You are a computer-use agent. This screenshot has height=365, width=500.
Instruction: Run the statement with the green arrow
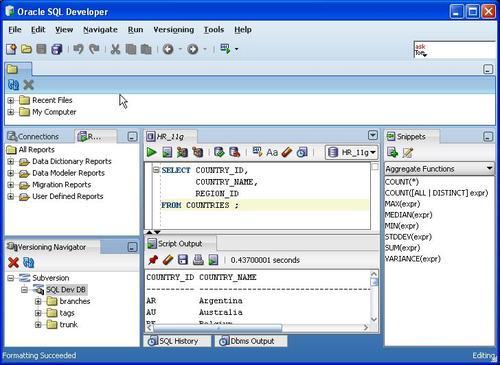151,153
